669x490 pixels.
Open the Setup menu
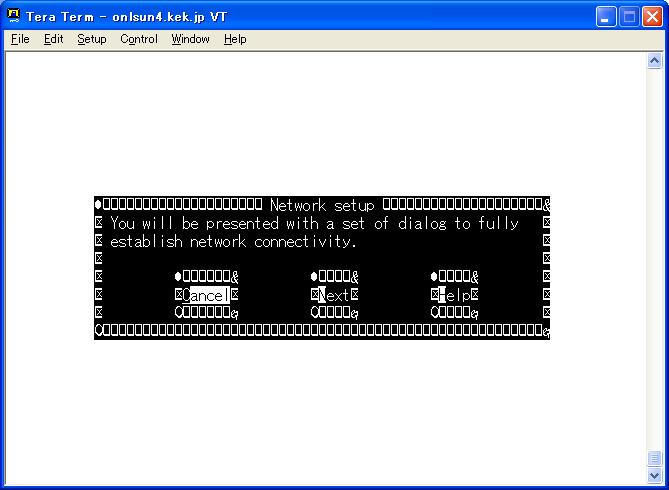click(92, 39)
